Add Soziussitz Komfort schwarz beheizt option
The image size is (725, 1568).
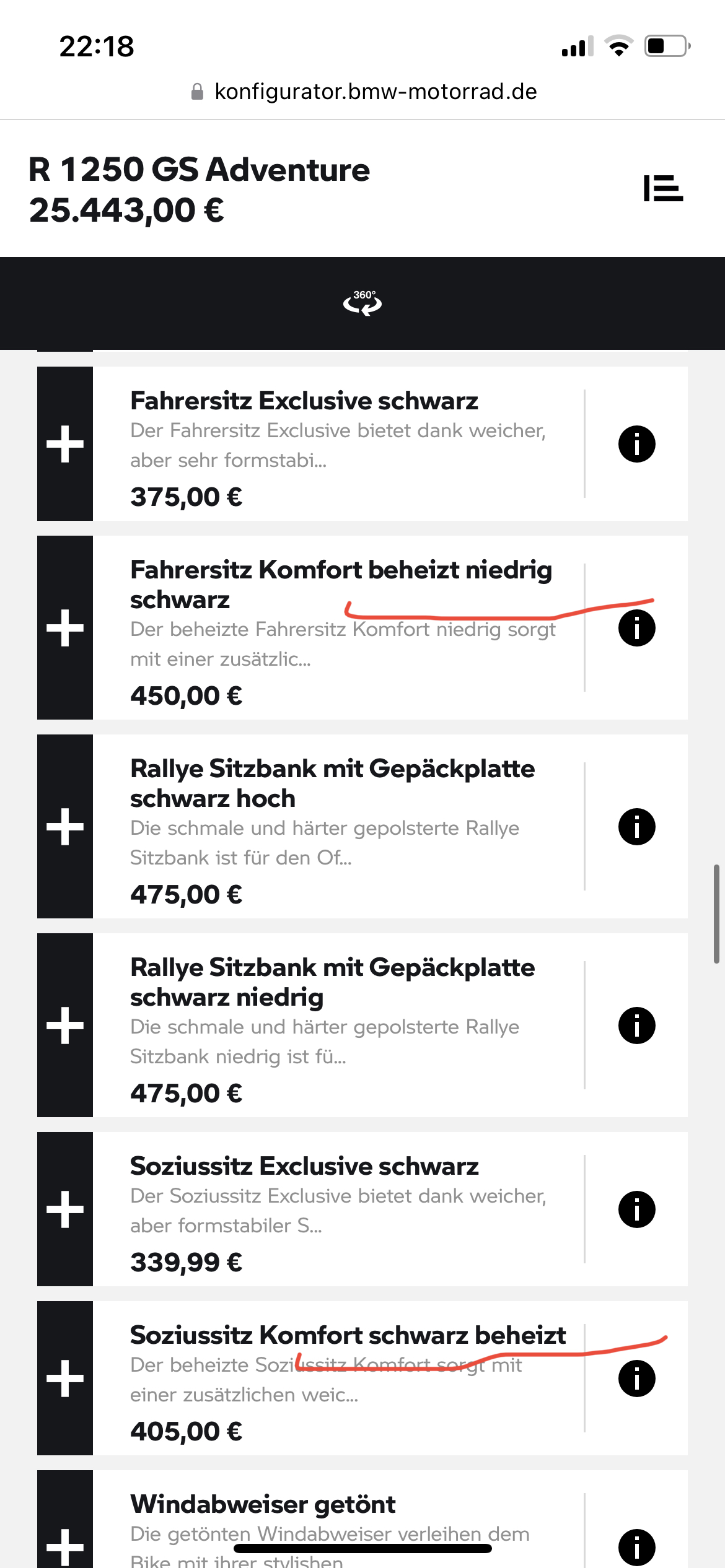tap(65, 1379)
